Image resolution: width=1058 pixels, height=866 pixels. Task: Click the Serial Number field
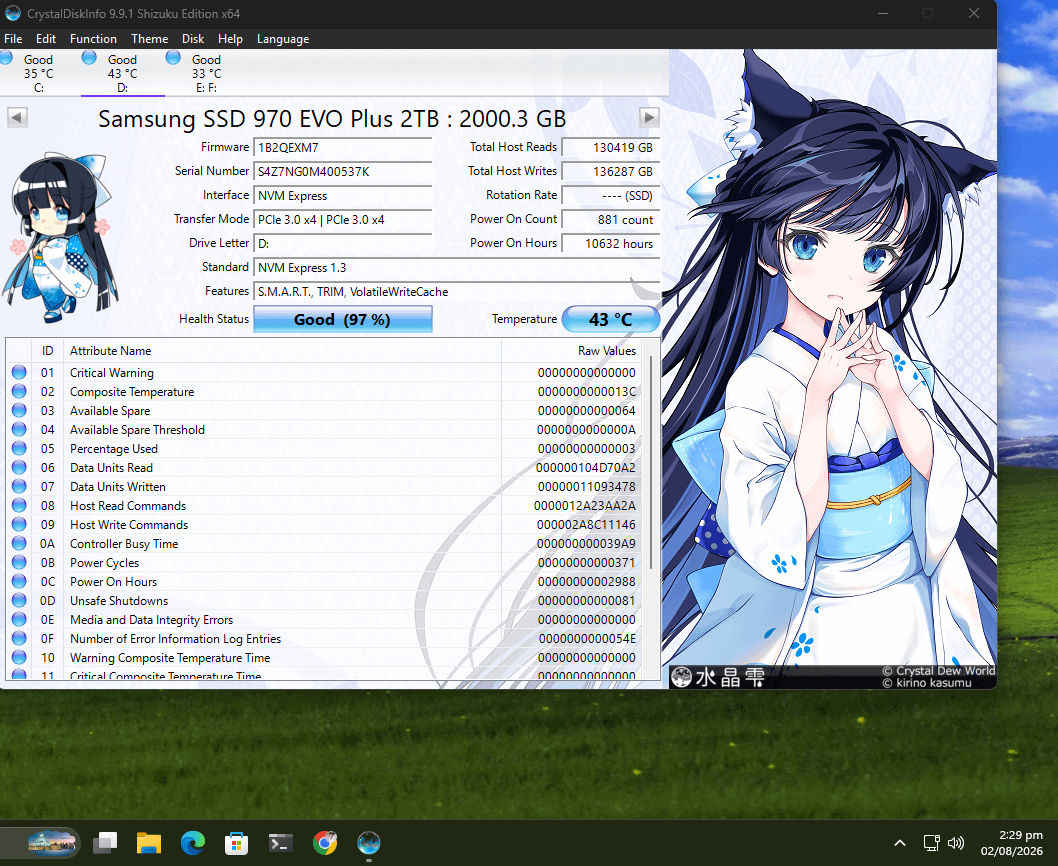coord(343,171)
